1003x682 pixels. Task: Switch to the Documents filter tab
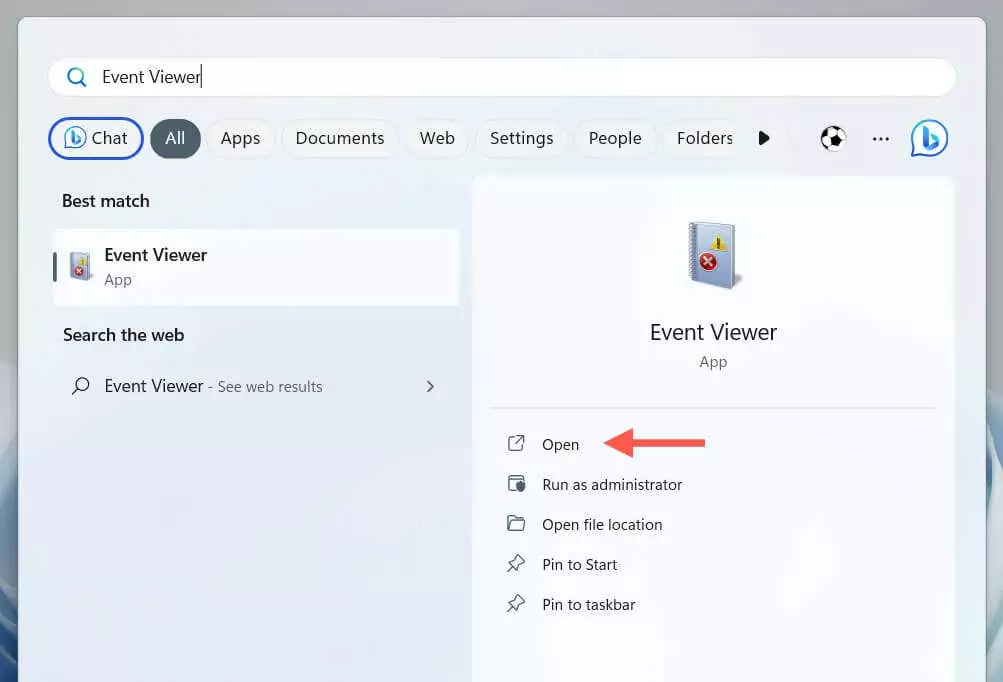coord(340,138)
